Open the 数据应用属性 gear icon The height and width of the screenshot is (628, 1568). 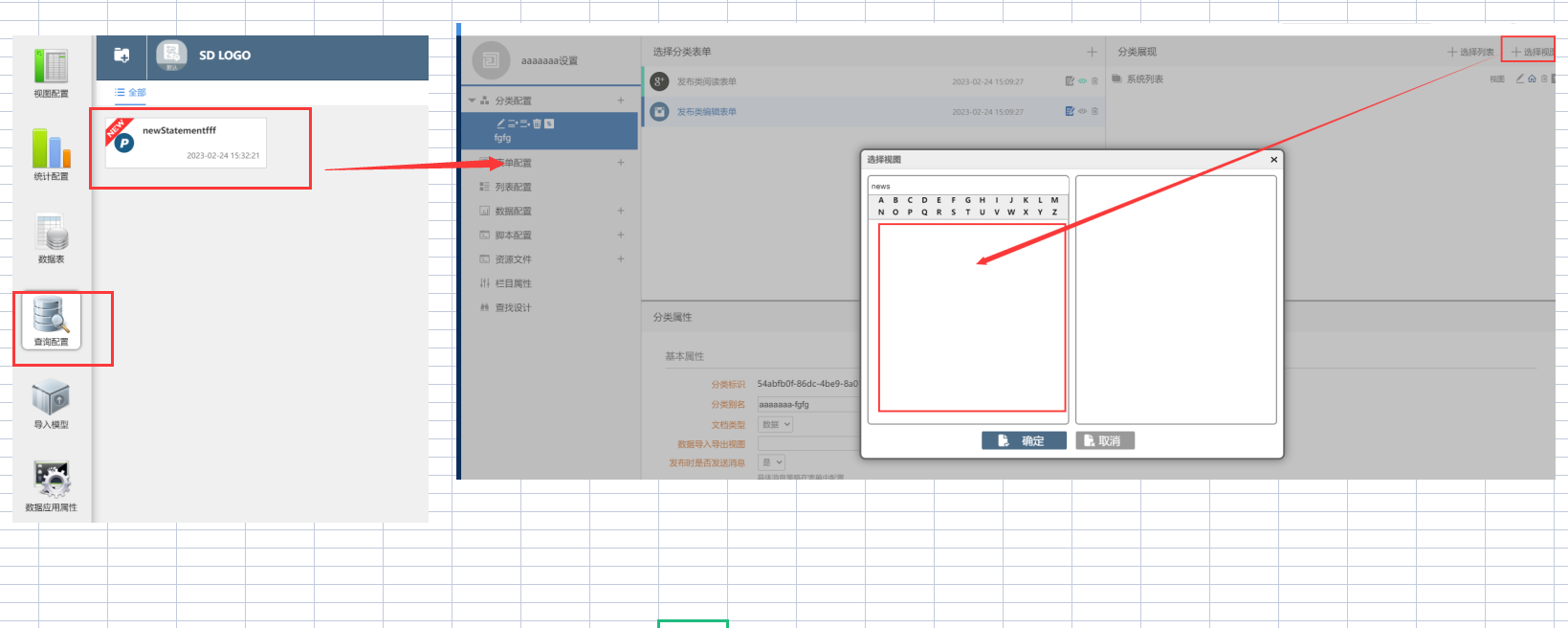pyautogui.click(x=51, y=486)
